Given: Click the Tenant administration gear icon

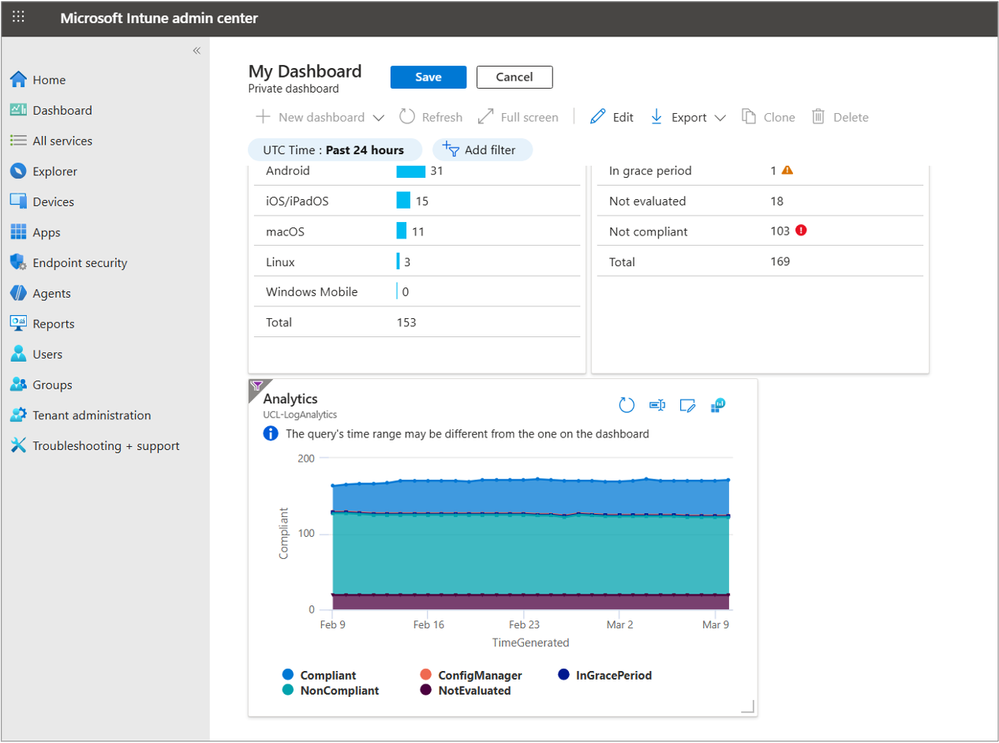Looking at the screenshot, I should 18,415.
